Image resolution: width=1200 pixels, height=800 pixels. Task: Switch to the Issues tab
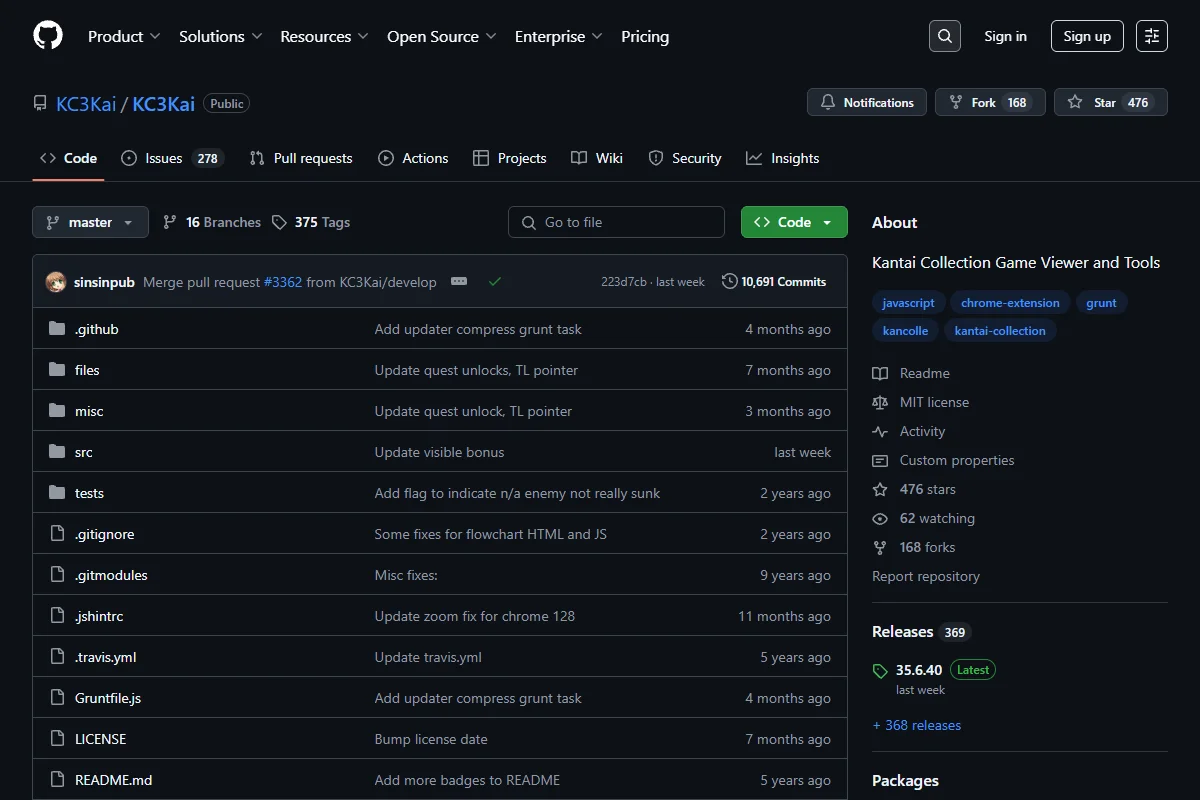tap(172, 158)
